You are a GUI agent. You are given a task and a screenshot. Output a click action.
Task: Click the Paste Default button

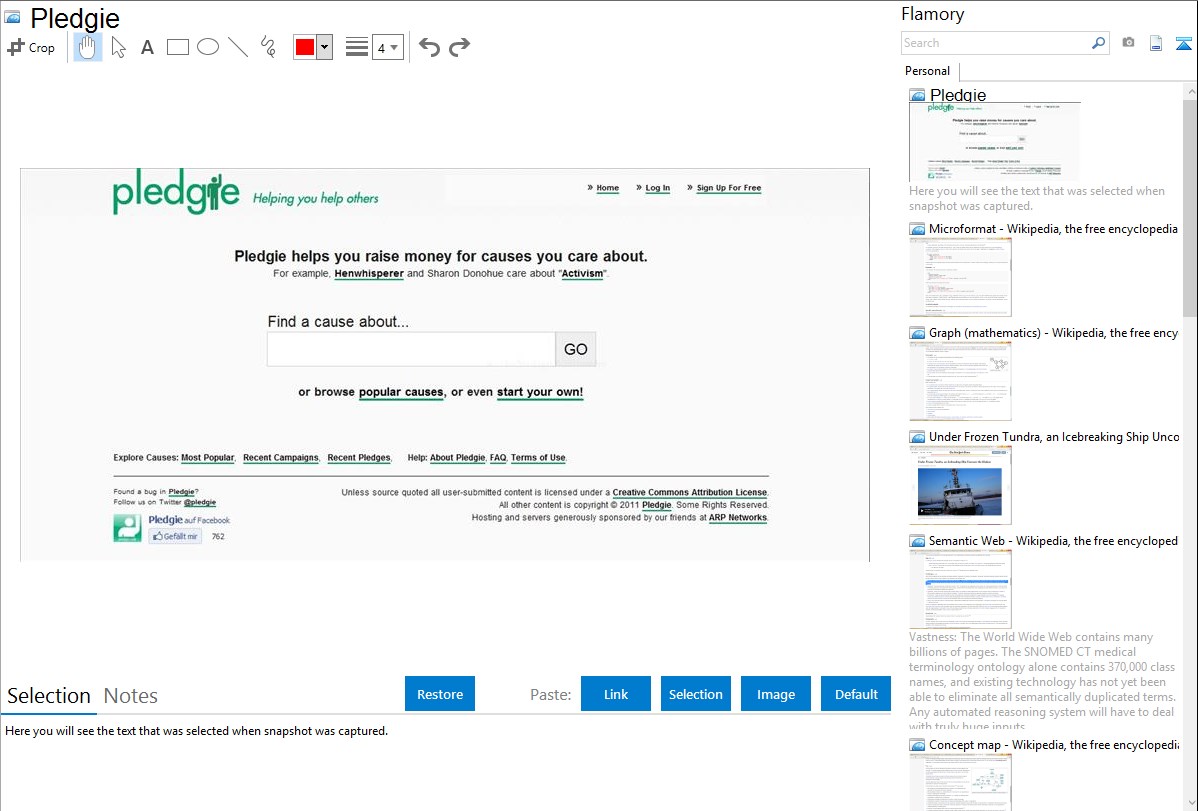[856, 694]
